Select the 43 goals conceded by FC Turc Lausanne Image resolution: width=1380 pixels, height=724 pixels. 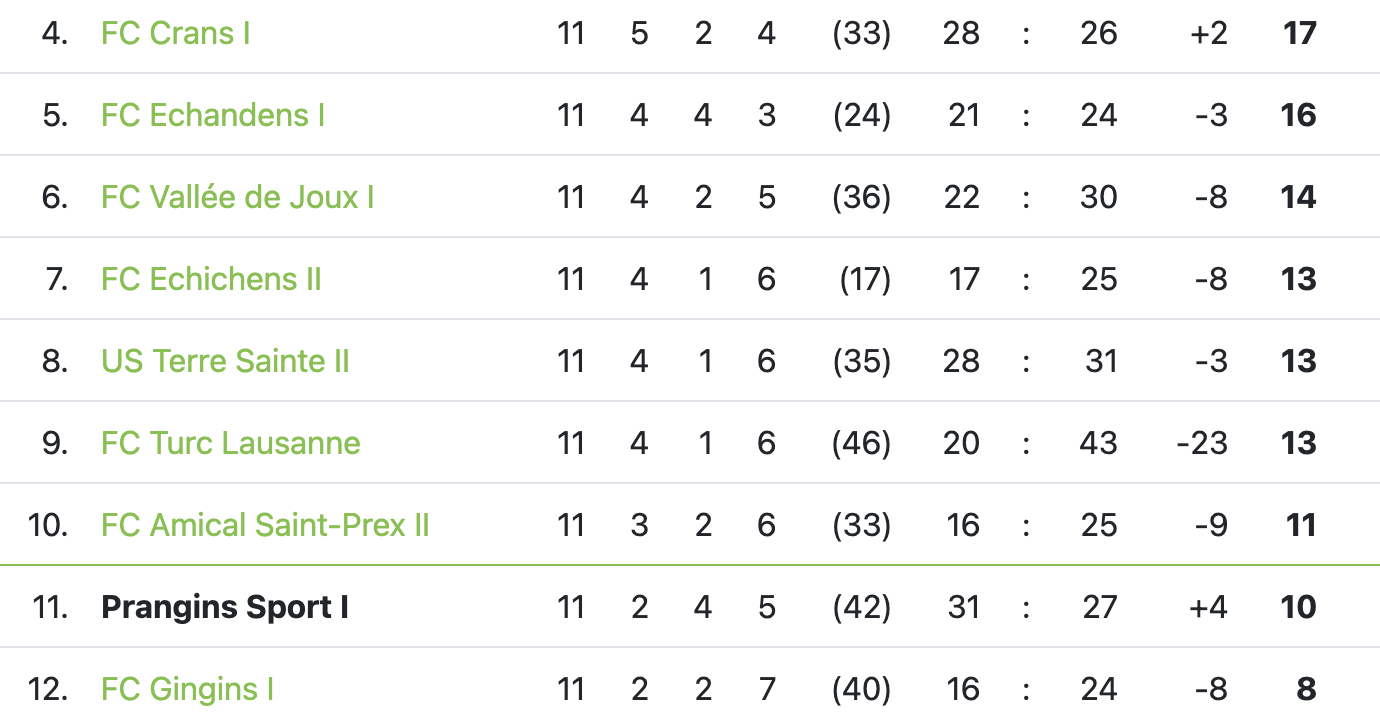[1098, 443]
